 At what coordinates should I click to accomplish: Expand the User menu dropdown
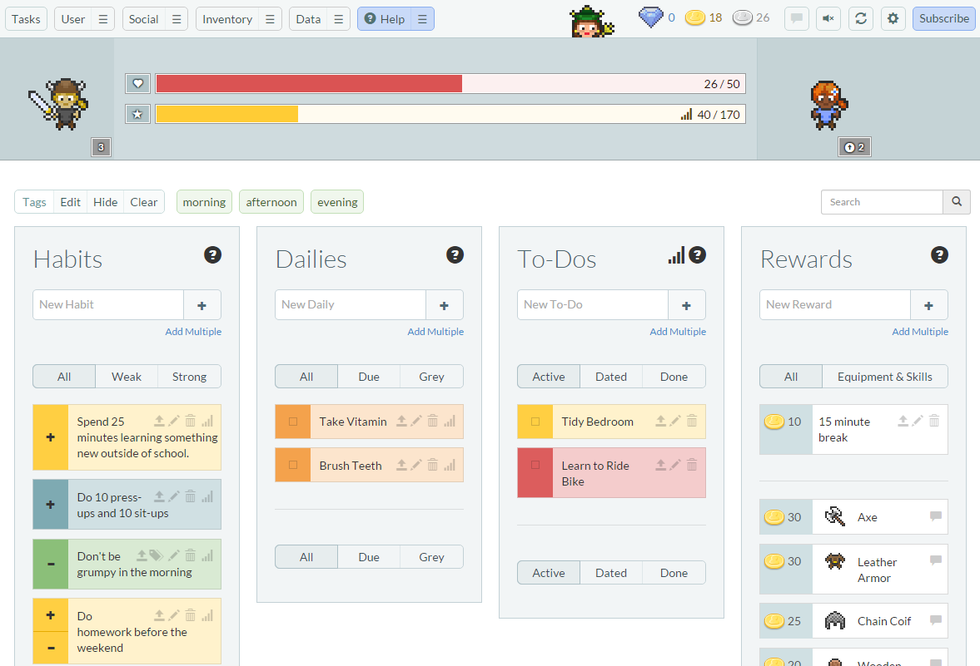(103, 19)
